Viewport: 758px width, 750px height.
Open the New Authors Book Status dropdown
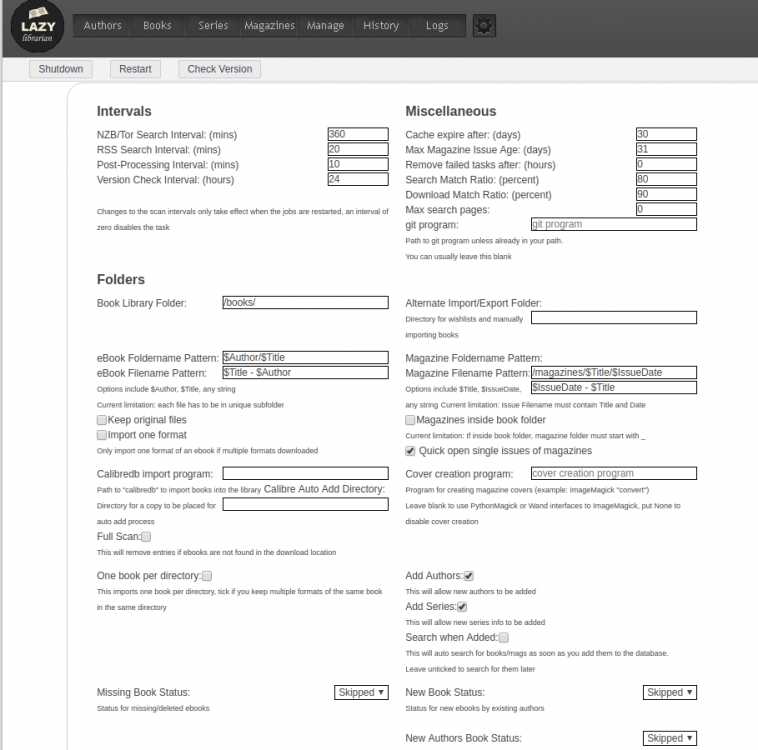click(x=670, y=738)
